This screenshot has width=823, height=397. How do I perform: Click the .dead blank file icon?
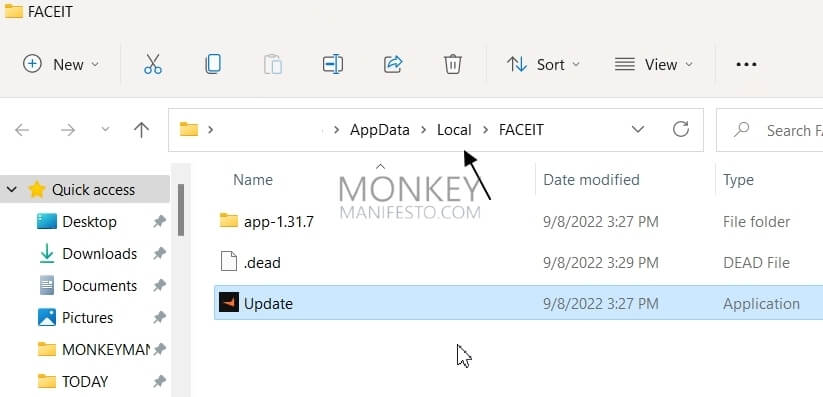pos(228,262)
